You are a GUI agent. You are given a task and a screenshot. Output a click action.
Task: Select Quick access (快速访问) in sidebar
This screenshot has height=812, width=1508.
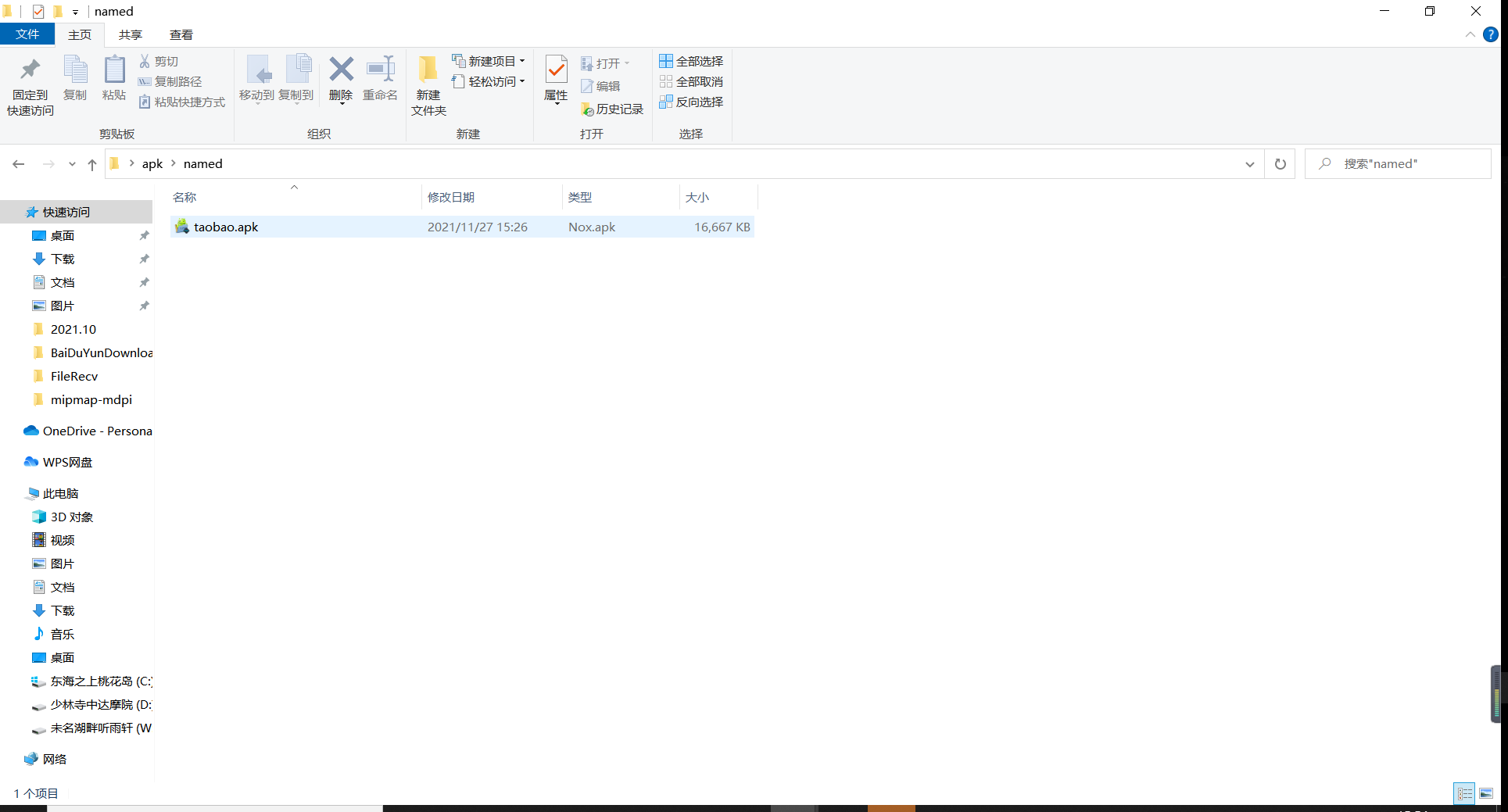pyautogui.click(x=76, y=212)
